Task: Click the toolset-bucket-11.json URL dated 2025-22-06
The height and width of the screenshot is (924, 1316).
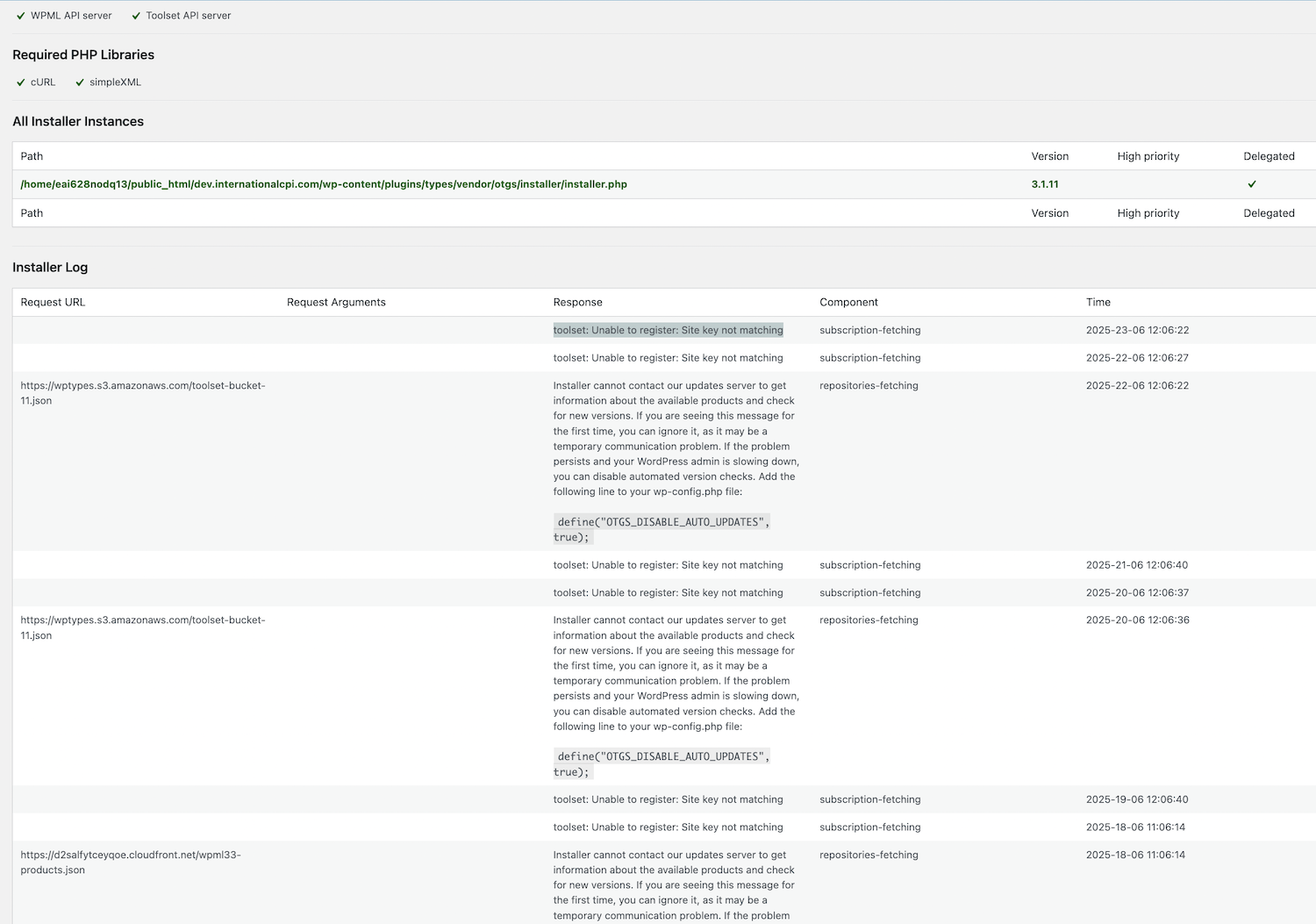Action: (143, 393)
